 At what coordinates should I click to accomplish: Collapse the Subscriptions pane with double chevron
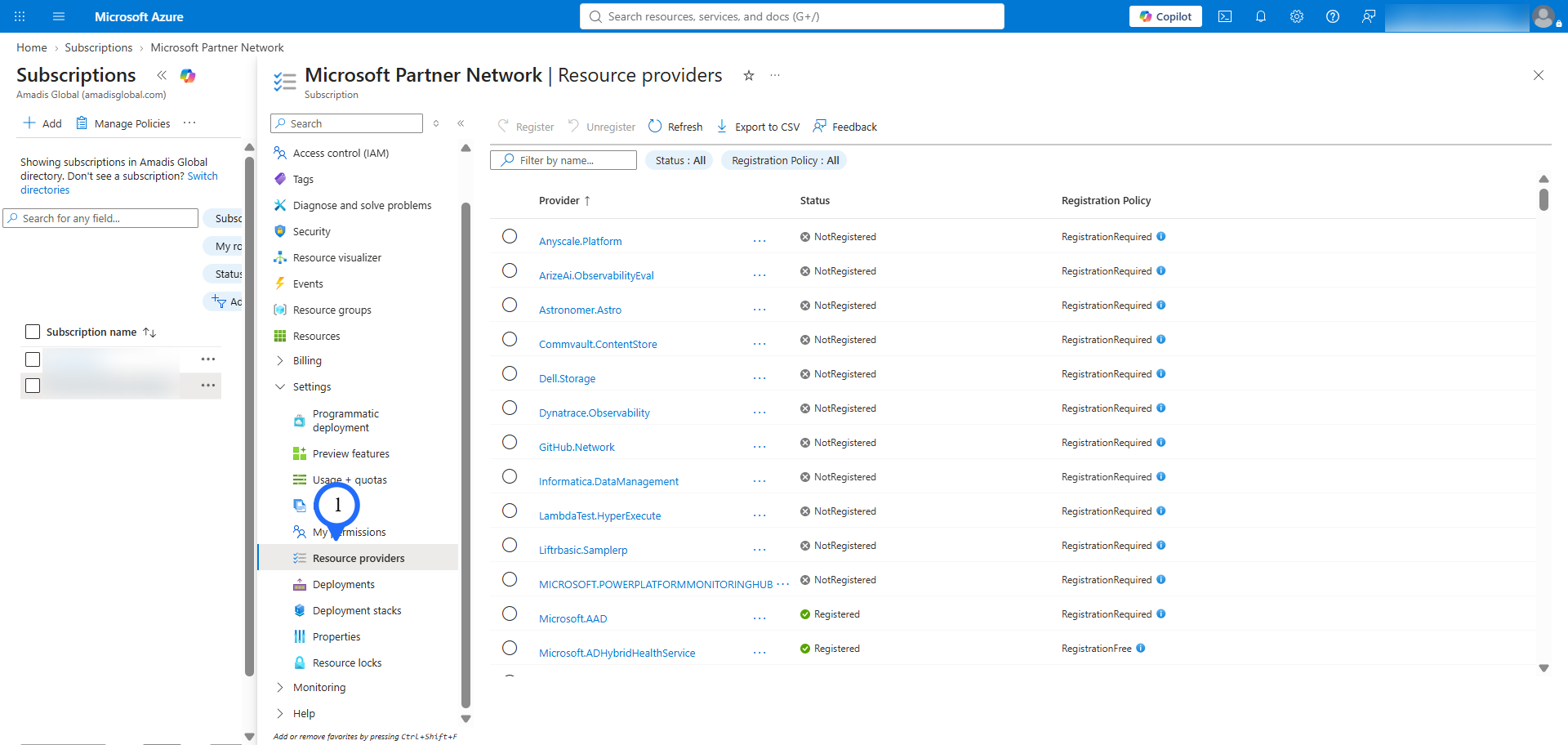click(162, 75)
